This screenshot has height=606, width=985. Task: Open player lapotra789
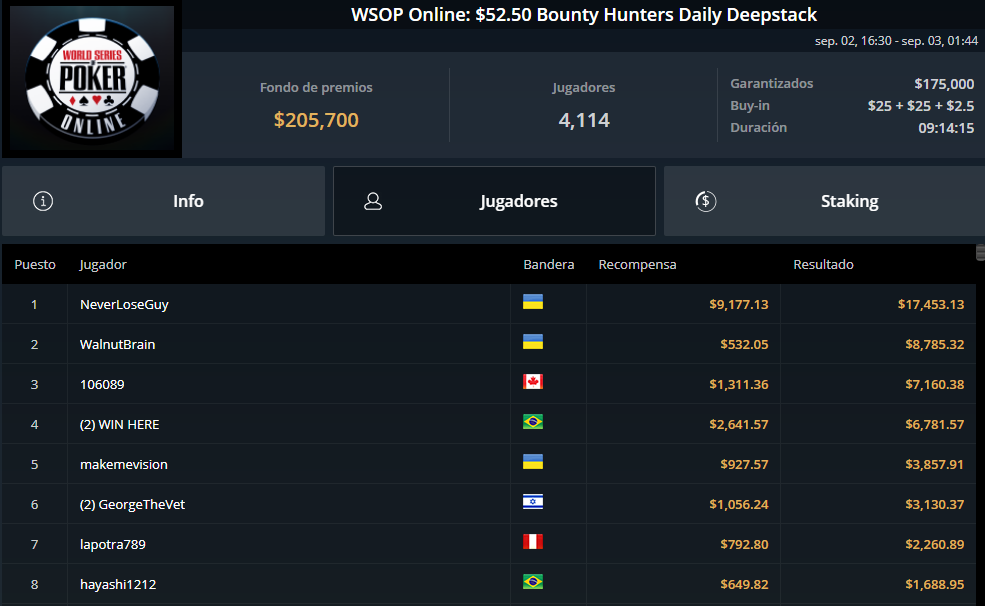pos(113,544)
